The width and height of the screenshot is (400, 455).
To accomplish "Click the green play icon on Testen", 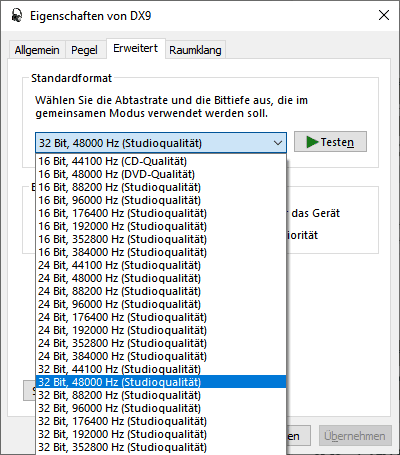I will 312,142.
